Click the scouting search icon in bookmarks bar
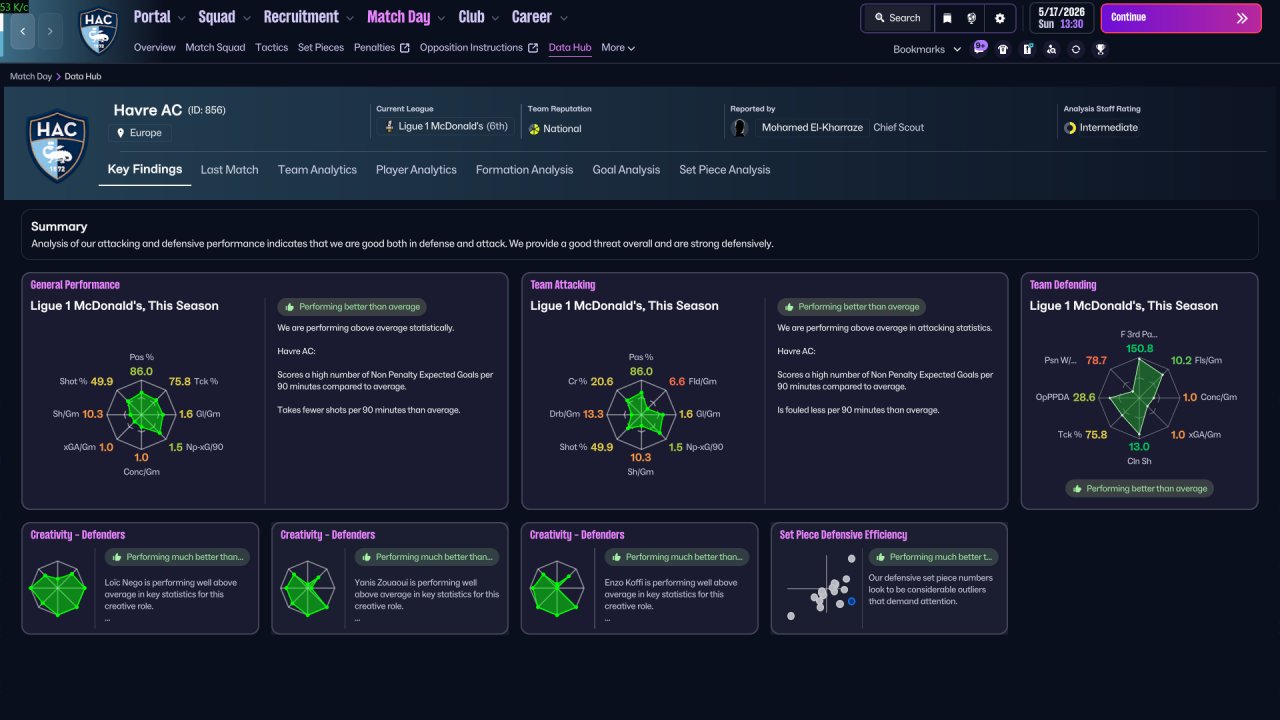Screen dimensions: 1280x720 1051,49
